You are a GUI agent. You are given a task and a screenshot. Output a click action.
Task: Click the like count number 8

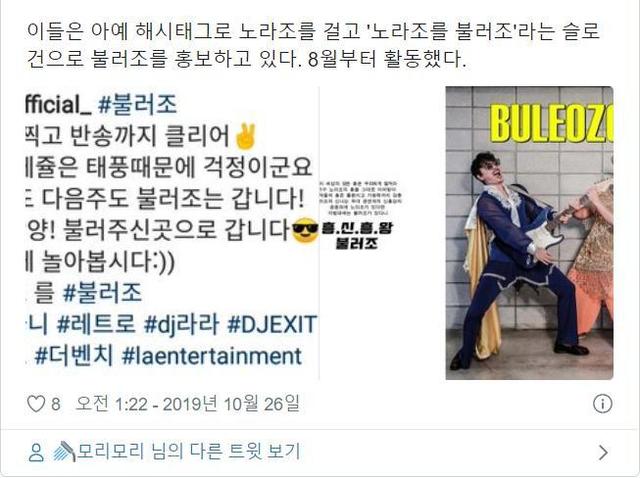(56, 405)
